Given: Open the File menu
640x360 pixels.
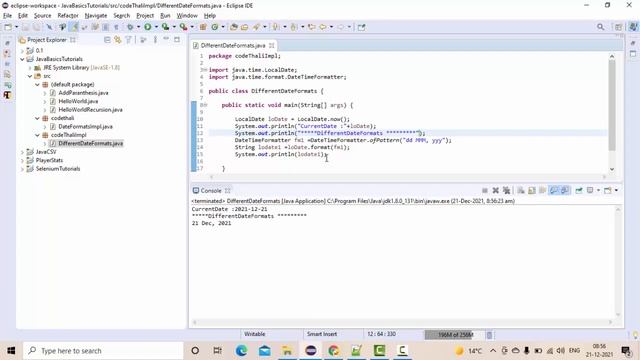Looking at the screenshot, I should [x=7, y=16].
